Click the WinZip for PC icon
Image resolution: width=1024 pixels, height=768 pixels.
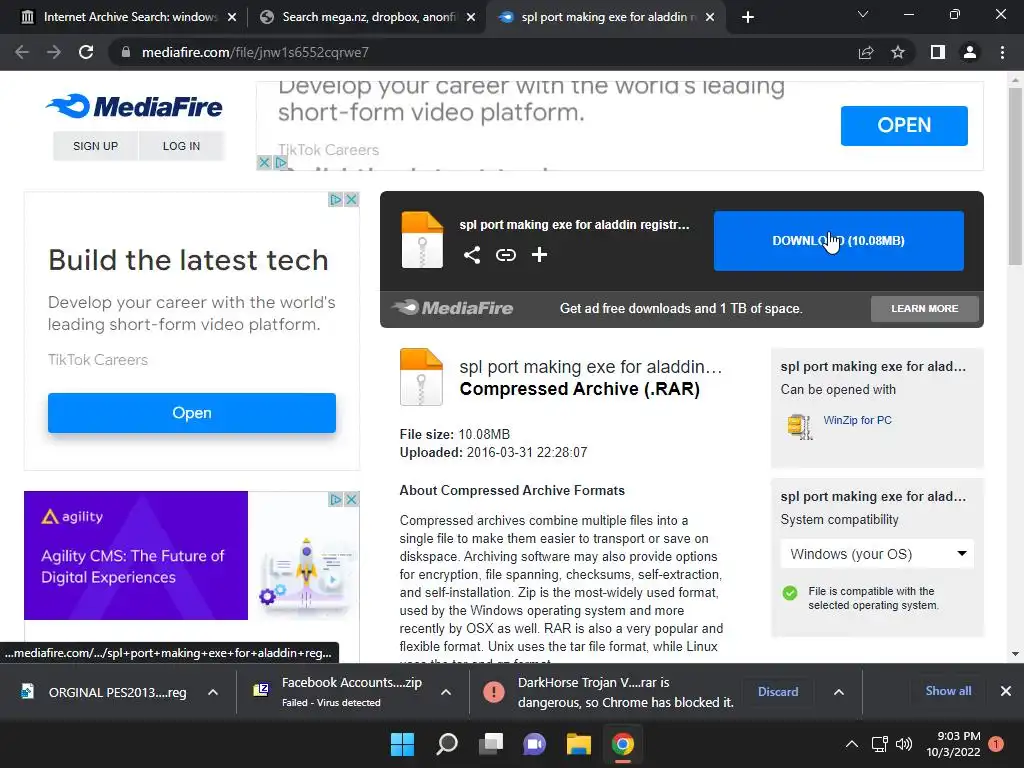click(x=799, y=427)
